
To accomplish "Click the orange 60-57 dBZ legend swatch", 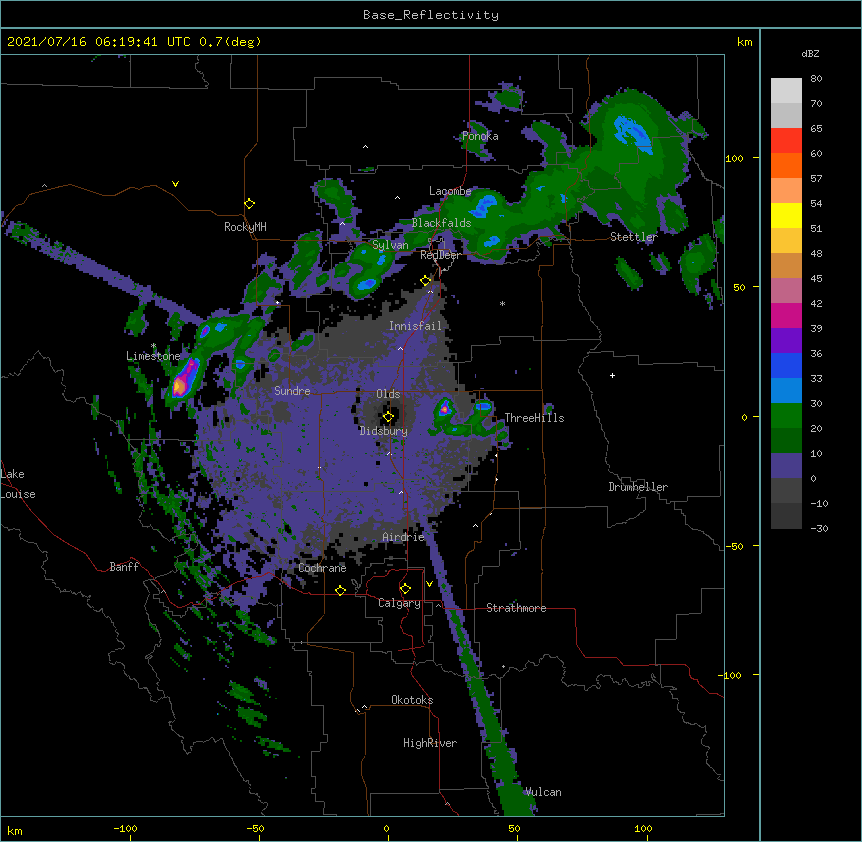I will pos(786,165).
